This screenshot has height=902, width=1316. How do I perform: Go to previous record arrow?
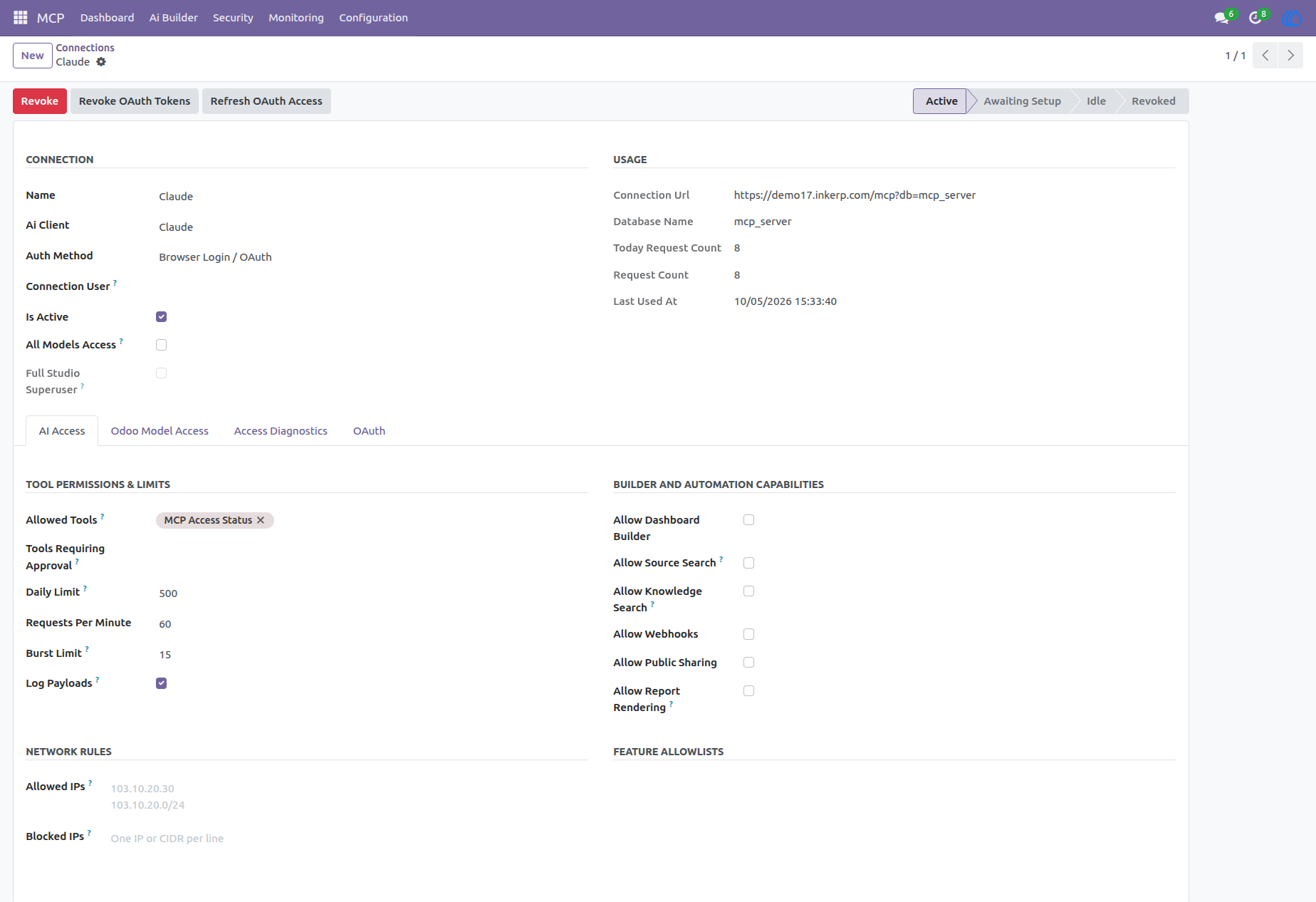(1265, 56)
